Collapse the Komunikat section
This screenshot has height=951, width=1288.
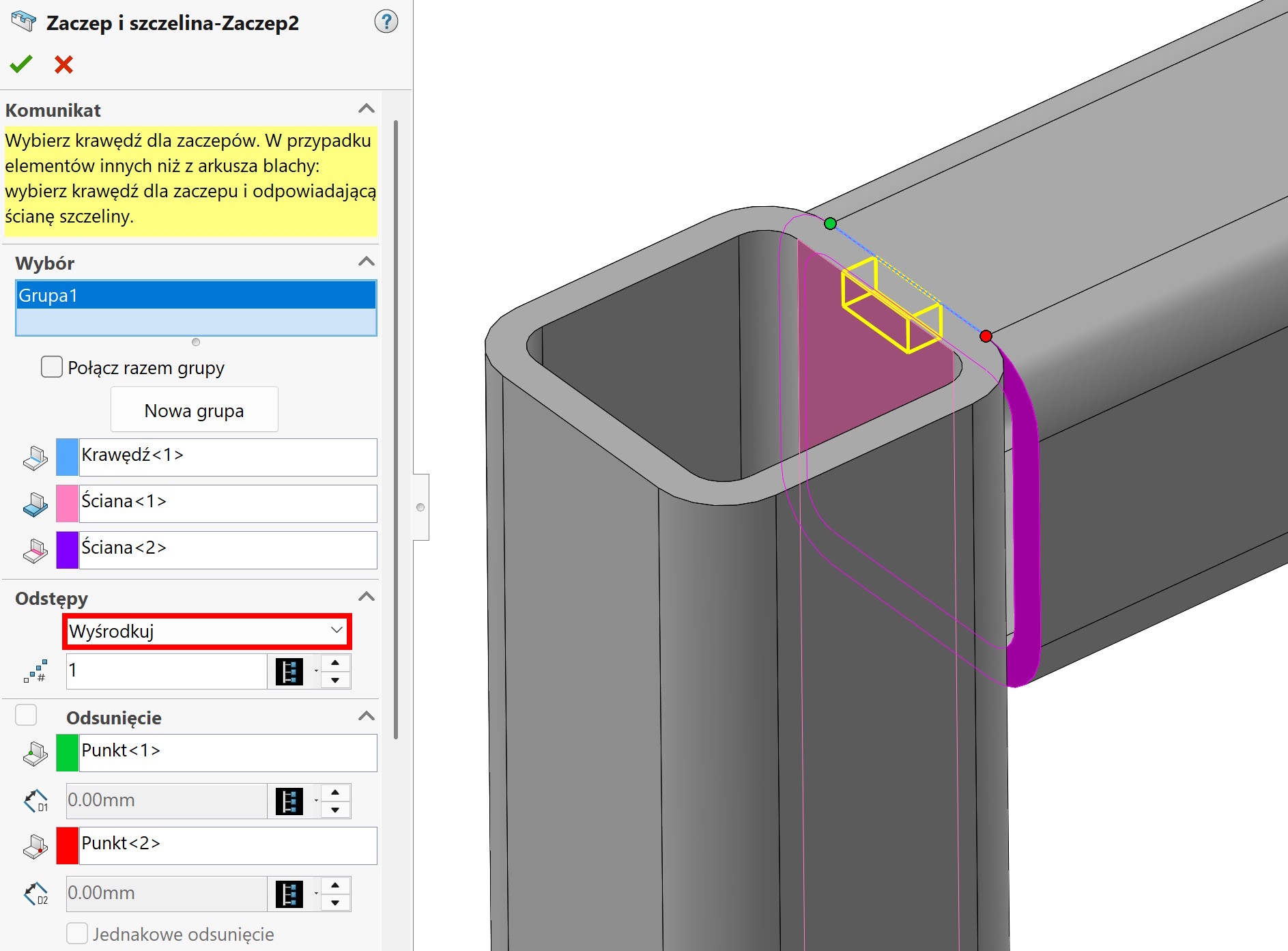[367, 109]
